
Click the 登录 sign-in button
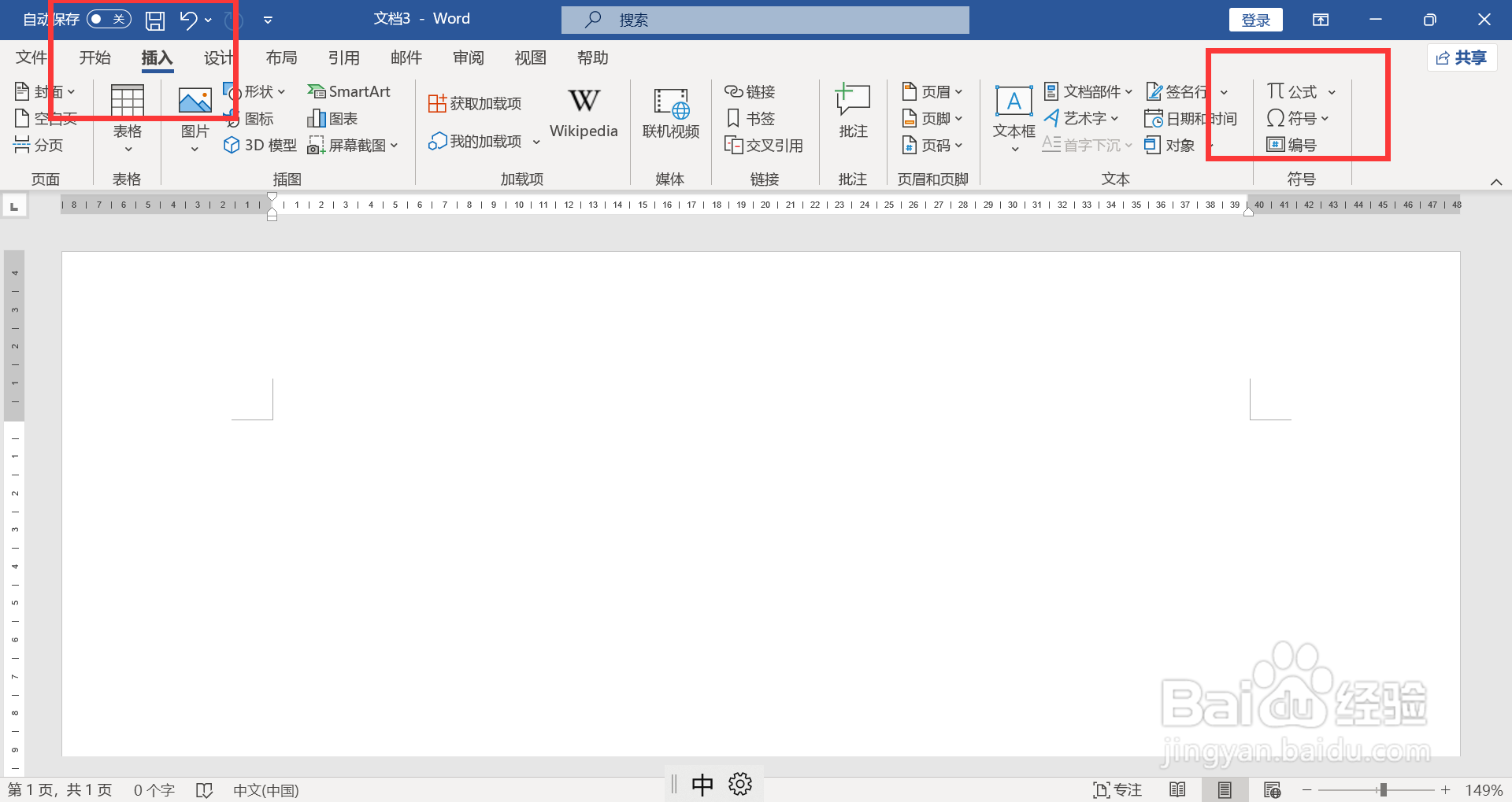click(1255, 20)
